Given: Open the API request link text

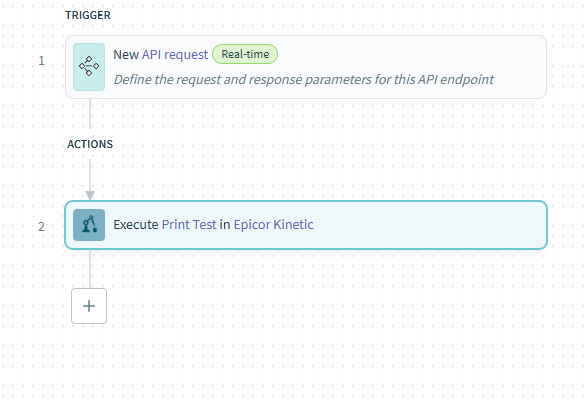Looking at the screenshot, I should (x=175, y=55).
